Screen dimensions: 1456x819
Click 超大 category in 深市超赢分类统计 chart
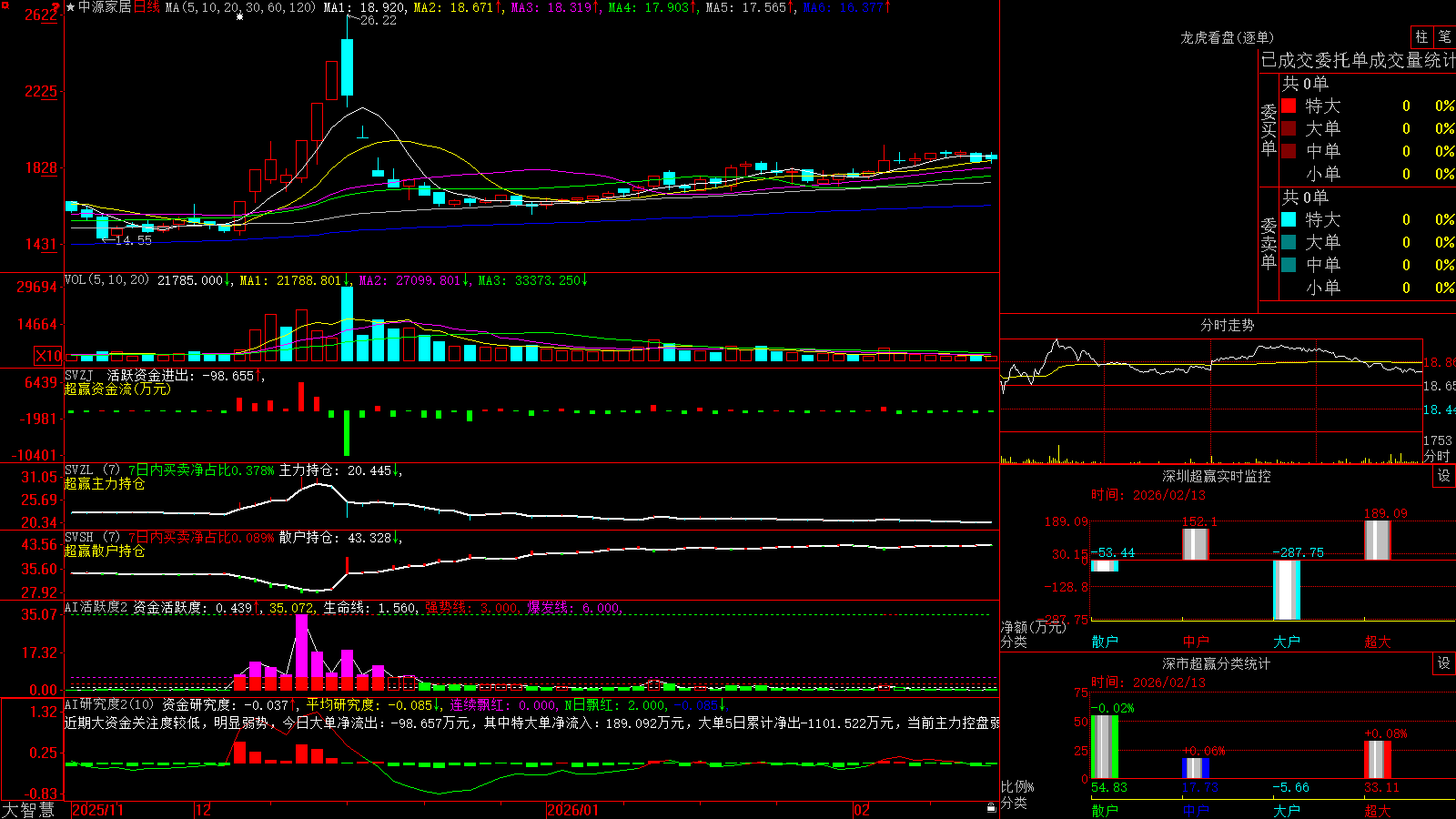[x=1378, y=810]
